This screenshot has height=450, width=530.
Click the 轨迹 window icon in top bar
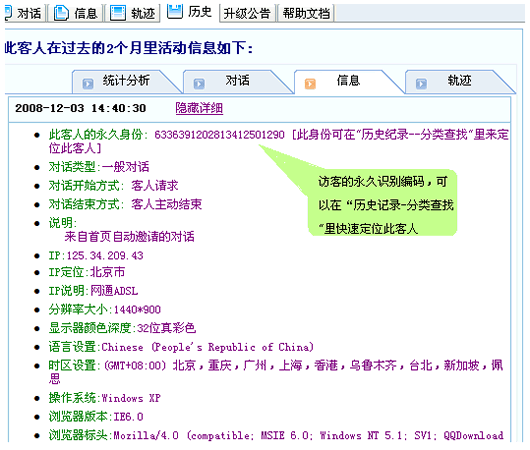point(118,13)
